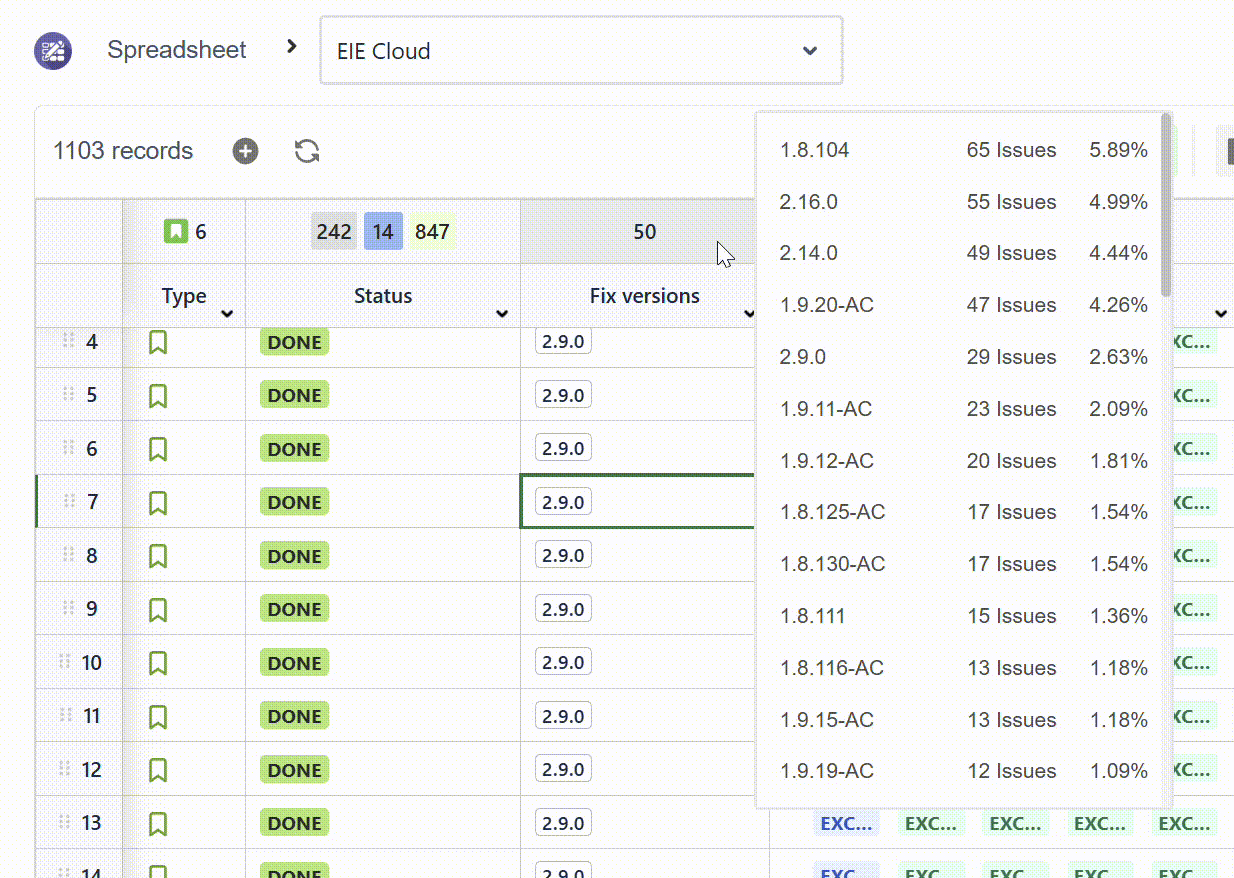Click the bookmark type icon in row 12
This screenshot has width=1234, height=878.
[158, 770]
